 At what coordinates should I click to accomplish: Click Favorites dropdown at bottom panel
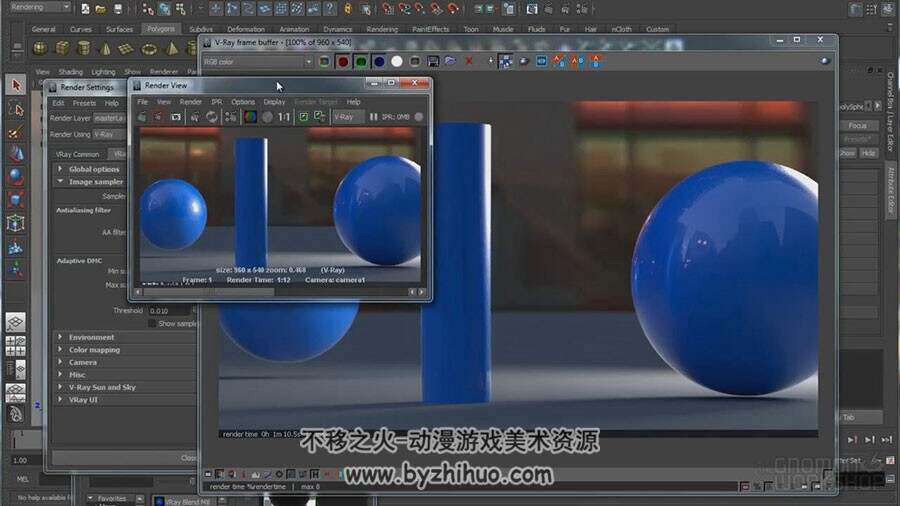(x=111, y=499)
